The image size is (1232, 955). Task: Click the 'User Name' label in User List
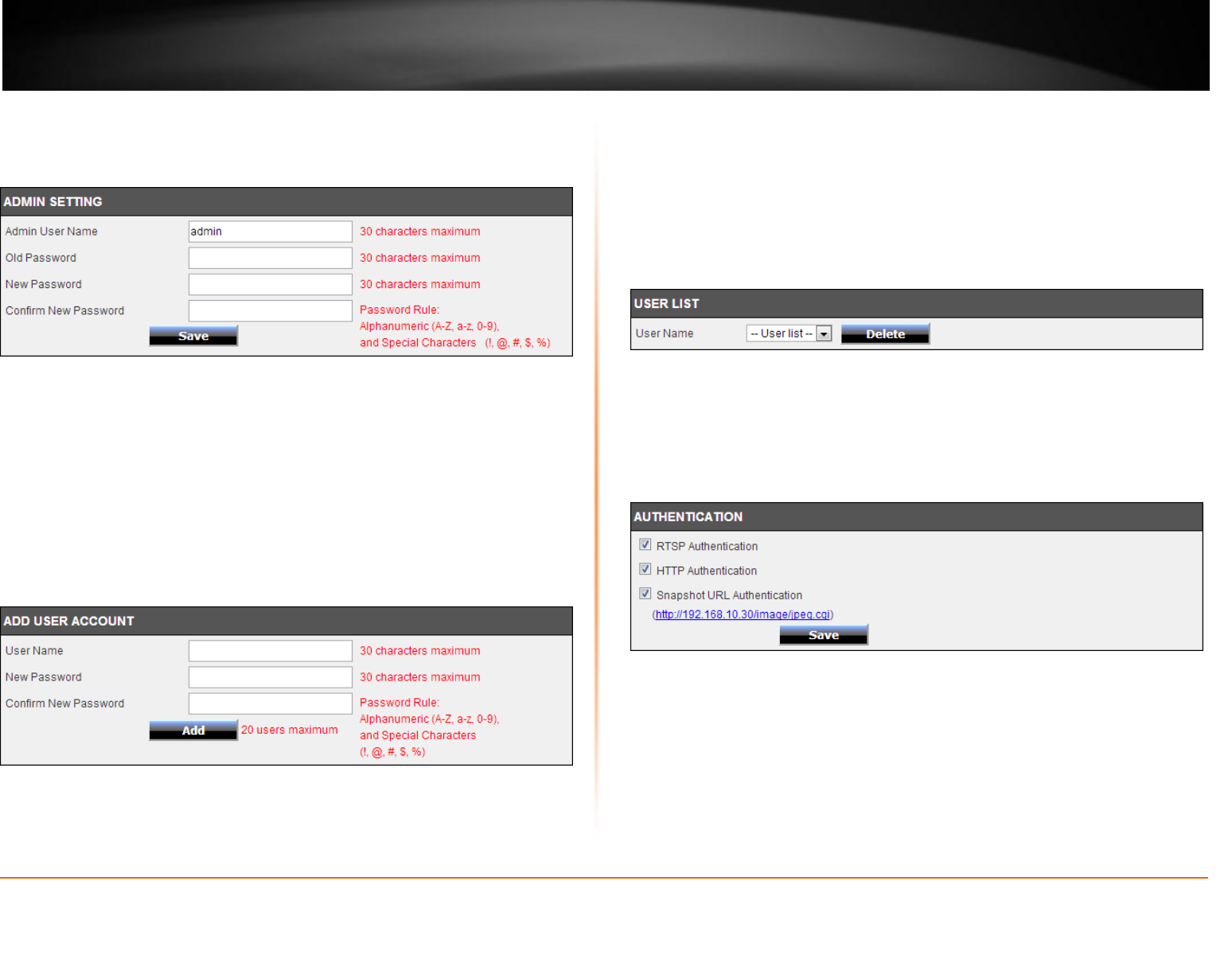pyautogui.click(x=665, y=333)
